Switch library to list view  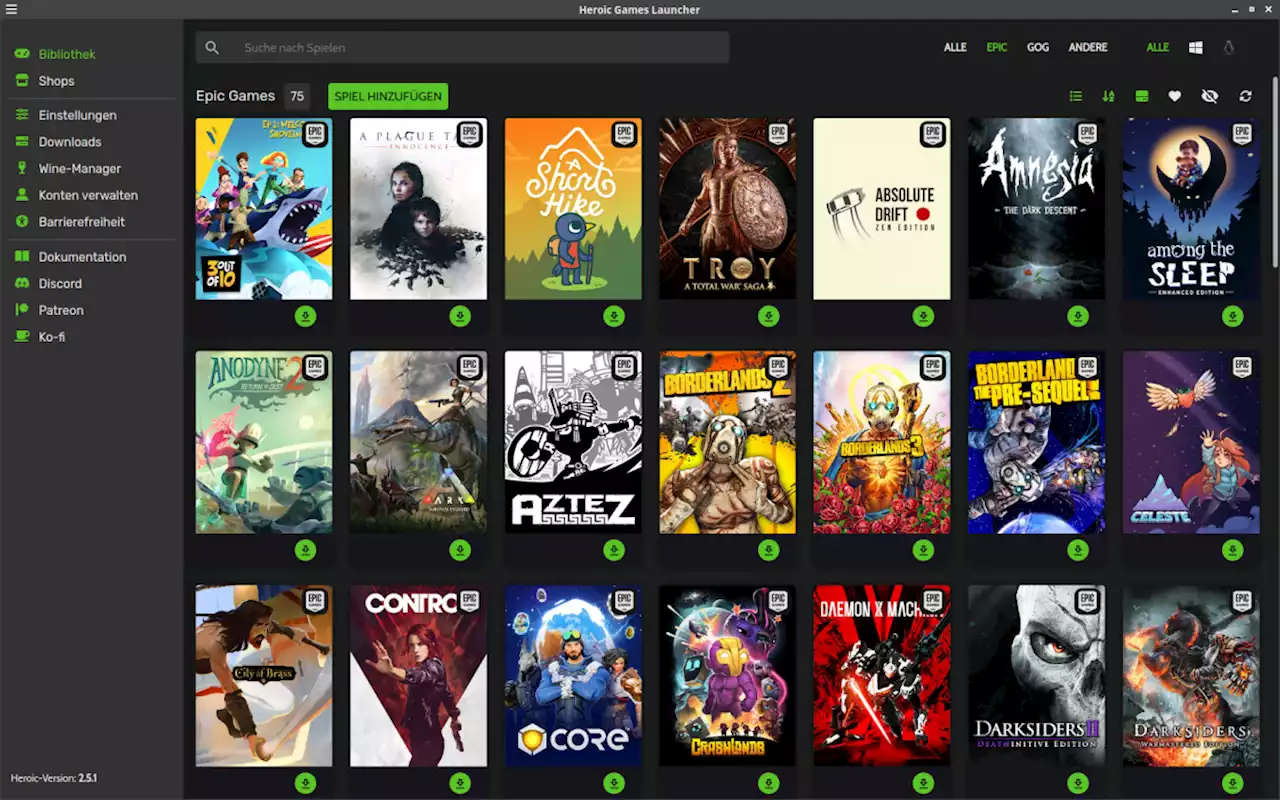(1076, 96)
